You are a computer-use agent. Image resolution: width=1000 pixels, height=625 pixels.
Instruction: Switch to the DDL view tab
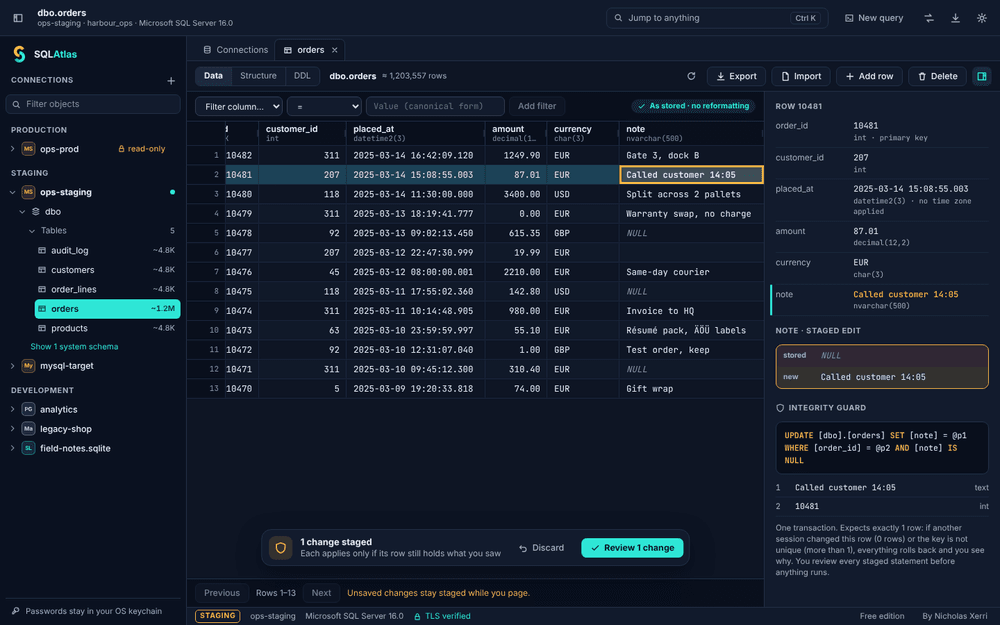tap(302, 76)
